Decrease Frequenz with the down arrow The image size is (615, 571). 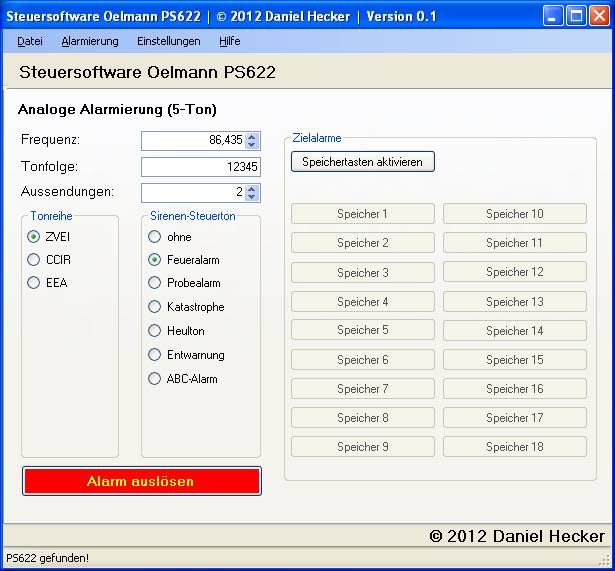click(252, 145)
